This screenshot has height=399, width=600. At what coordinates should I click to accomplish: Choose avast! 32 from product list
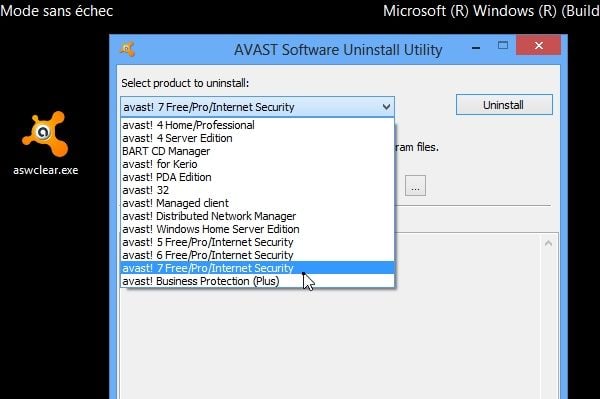click(257, 190)
